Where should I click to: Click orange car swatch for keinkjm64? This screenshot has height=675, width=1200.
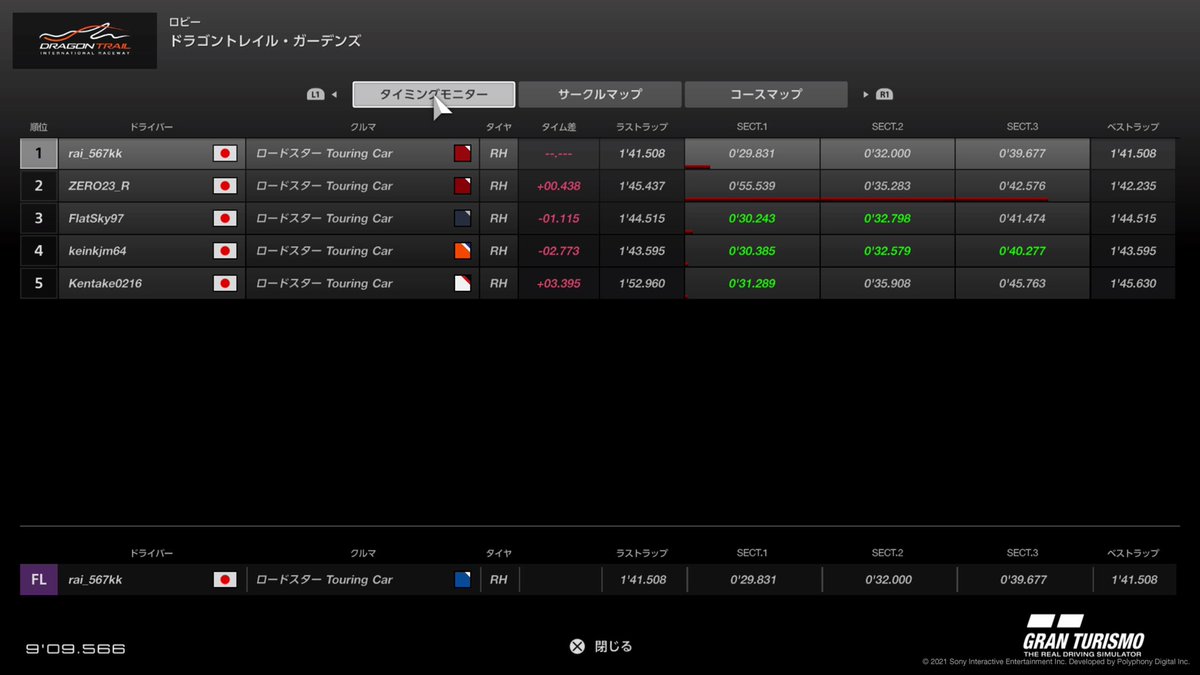point(462,251)
